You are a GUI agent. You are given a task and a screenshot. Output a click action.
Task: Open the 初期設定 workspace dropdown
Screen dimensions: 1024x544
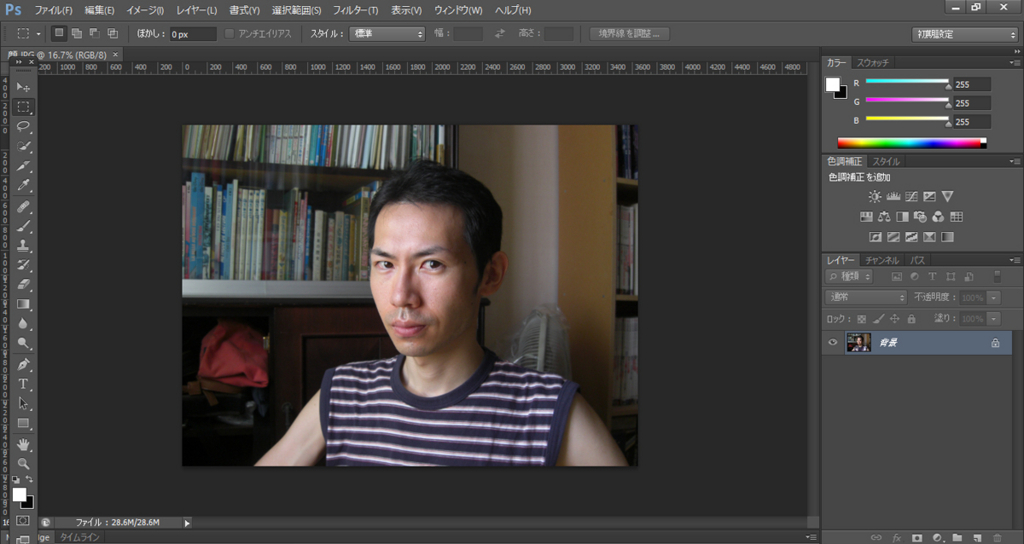964,34
